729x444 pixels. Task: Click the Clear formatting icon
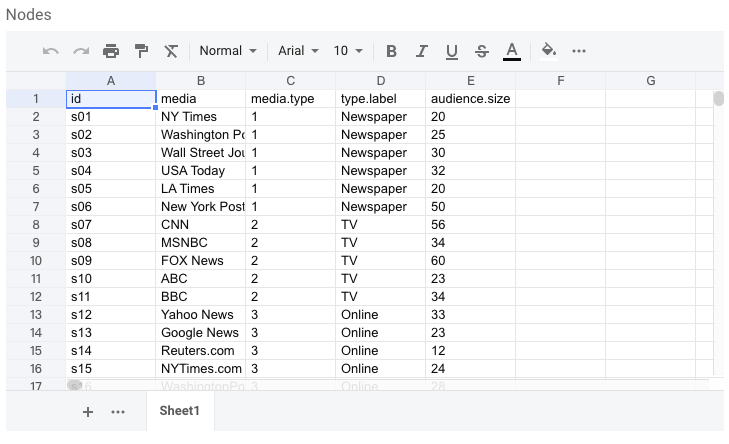[171, 51]
